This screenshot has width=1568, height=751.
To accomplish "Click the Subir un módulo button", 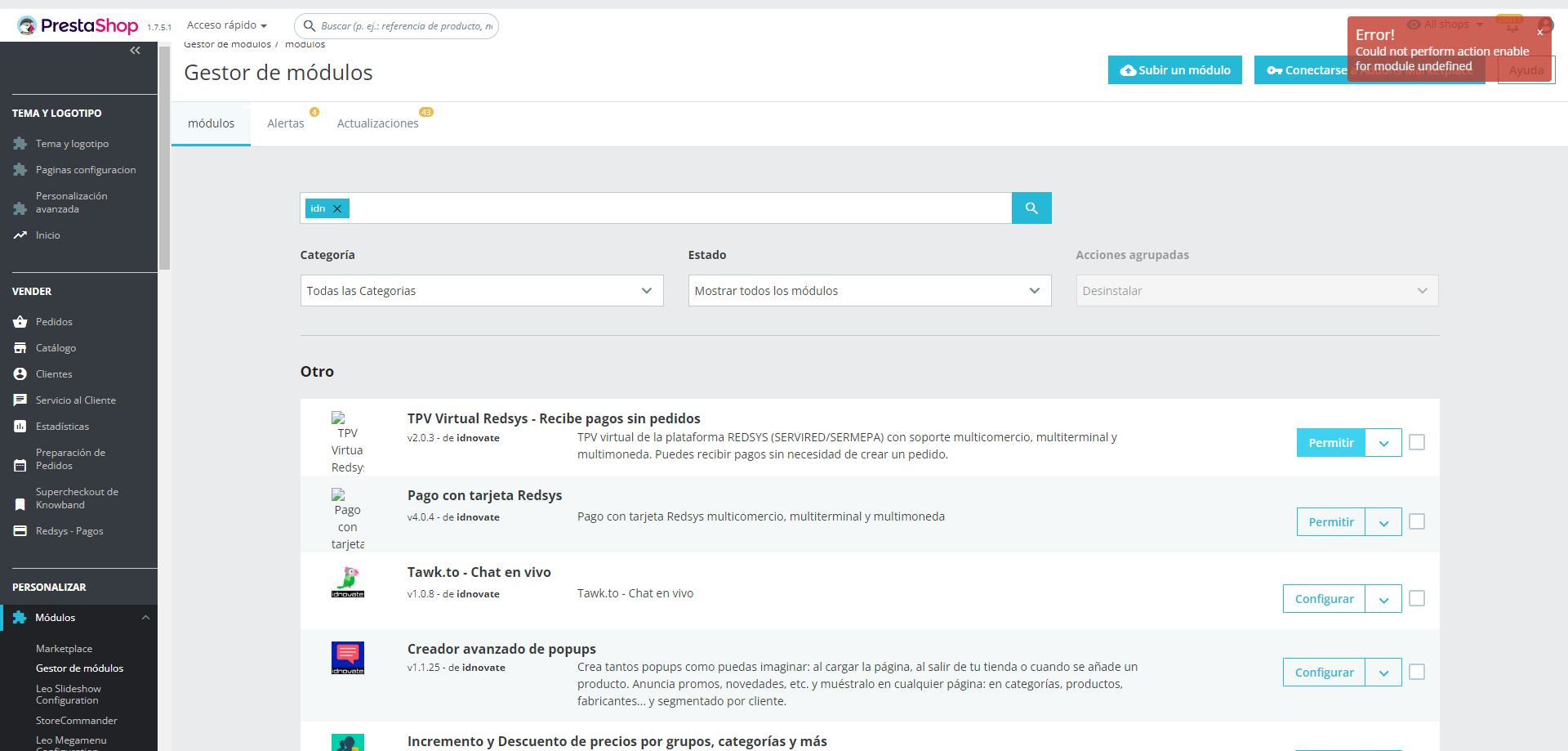I will tap(1175, 70).
